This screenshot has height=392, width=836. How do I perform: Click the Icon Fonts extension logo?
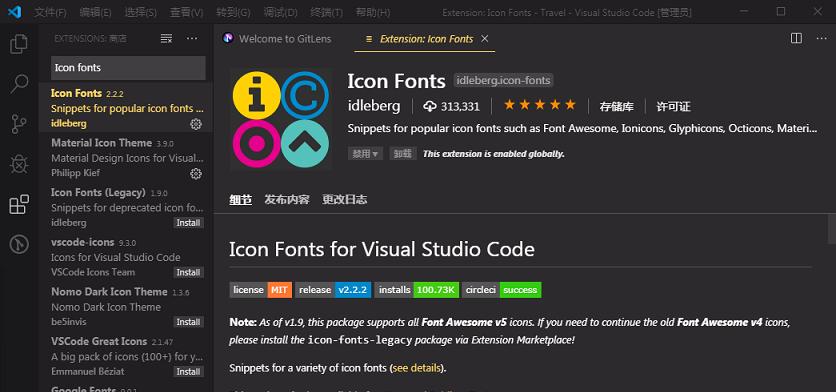click(x=281, y=119)
